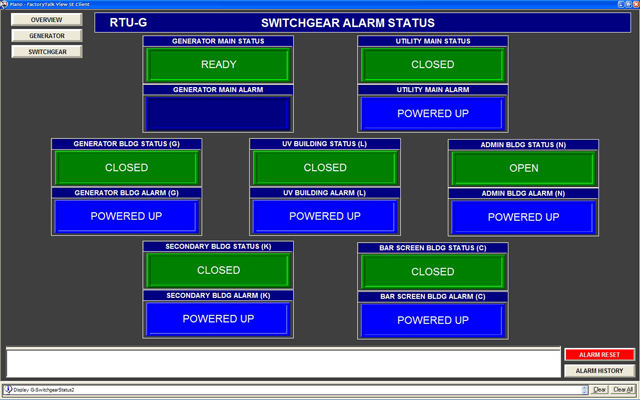Select Bar Screen Bldg Alarm POWERED UP
The width and height of the screenshot is (640, 400).
(432, 320)
